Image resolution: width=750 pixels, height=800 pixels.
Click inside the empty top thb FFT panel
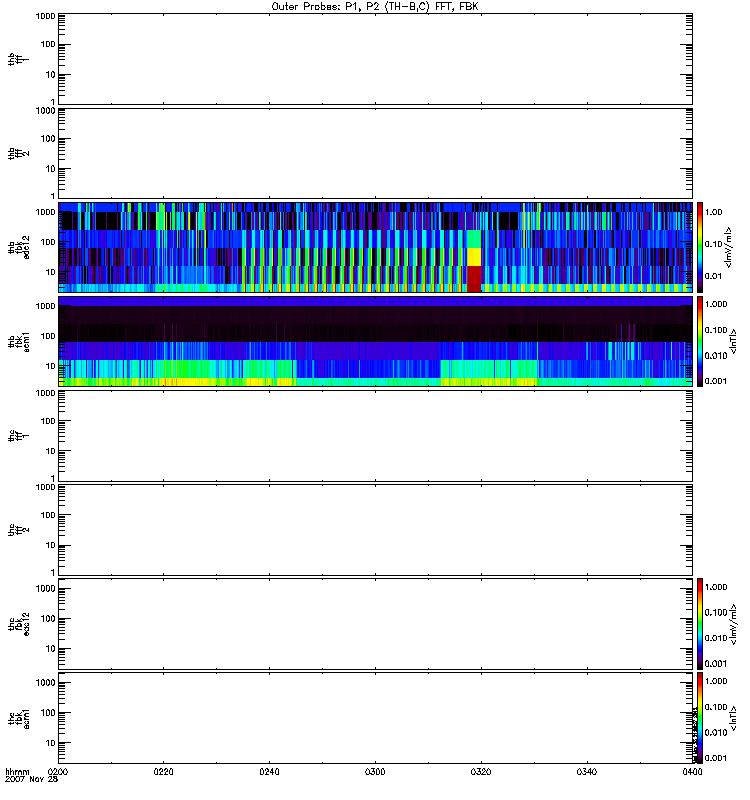point(374,59)
